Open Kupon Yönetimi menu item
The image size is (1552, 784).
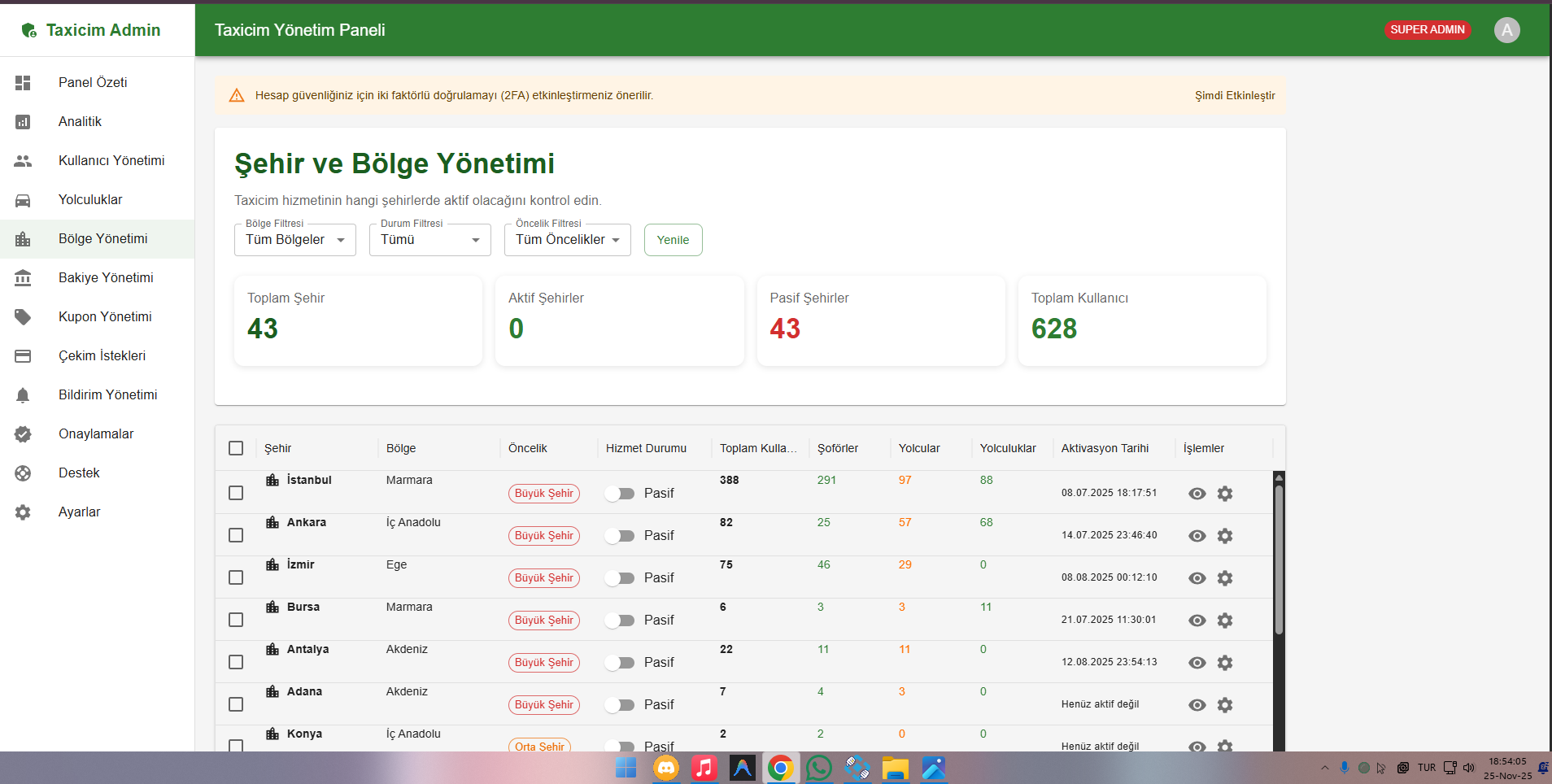tap(105, 317)
